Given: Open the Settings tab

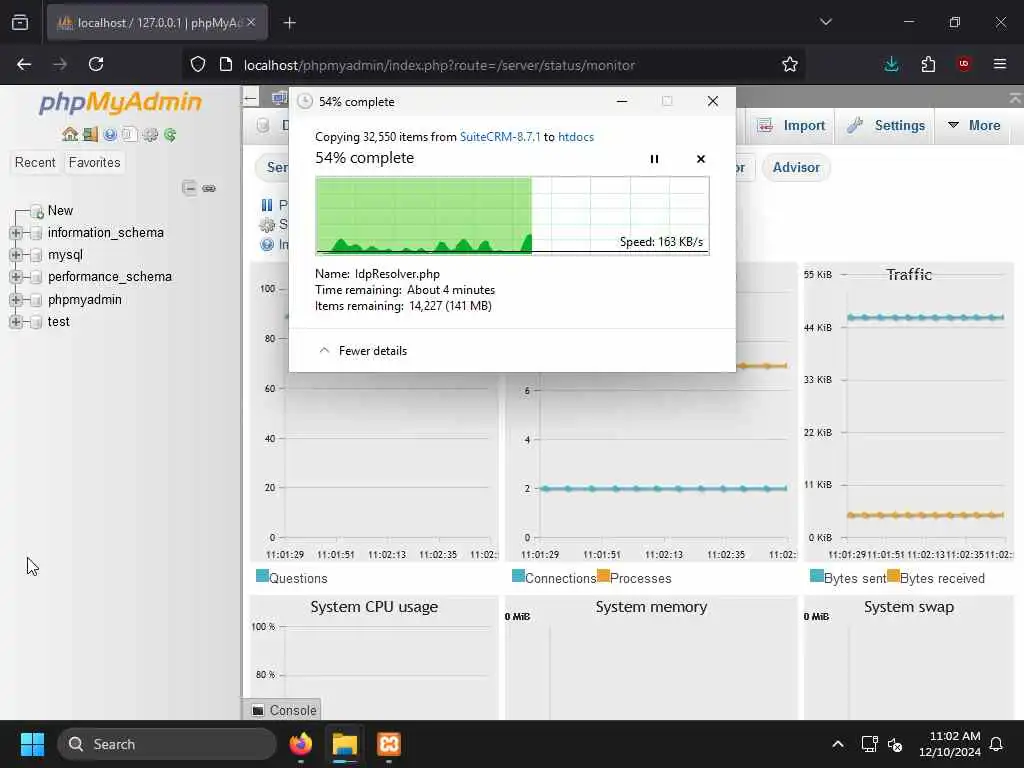Looking at the screenshot, I should click(x=886, y=125).
